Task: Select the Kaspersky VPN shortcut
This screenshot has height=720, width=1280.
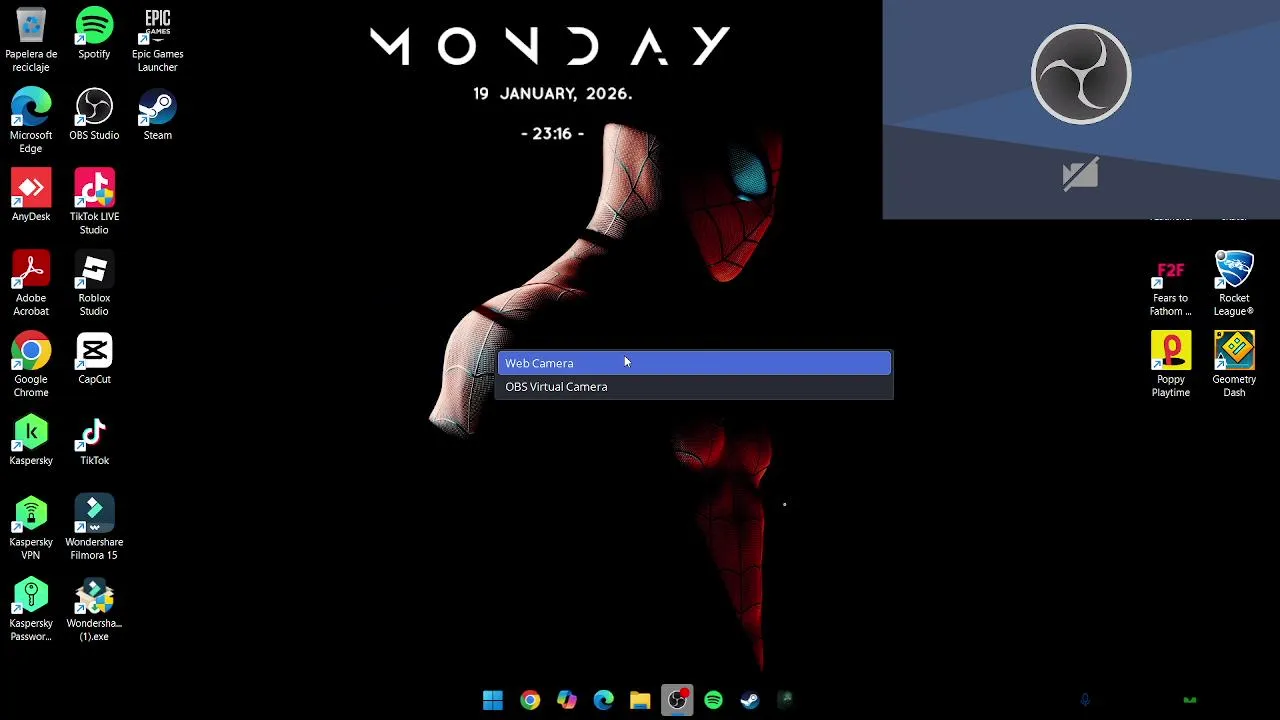Action: (x=31, y=528)
